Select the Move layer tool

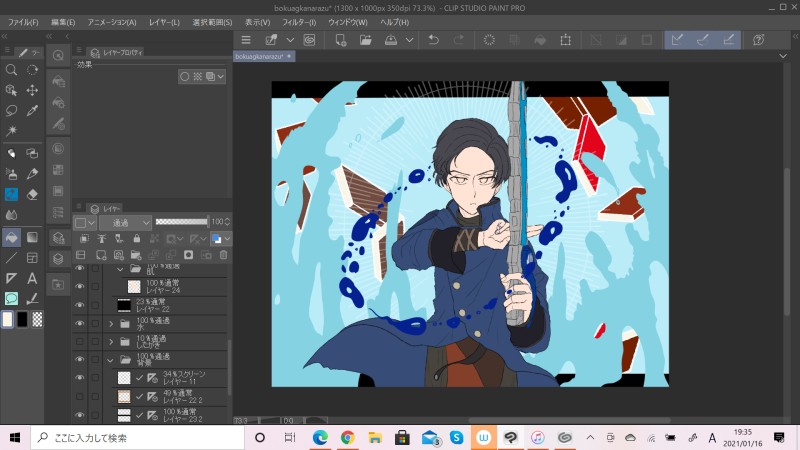coord(32,90)
